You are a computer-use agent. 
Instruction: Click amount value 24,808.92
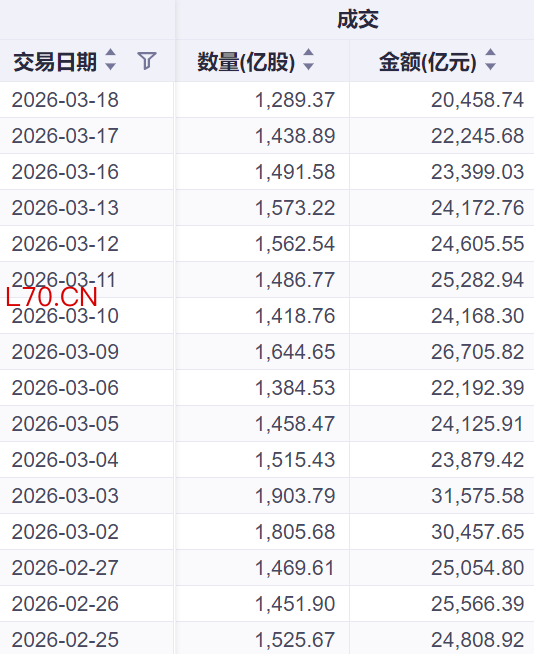477,640
